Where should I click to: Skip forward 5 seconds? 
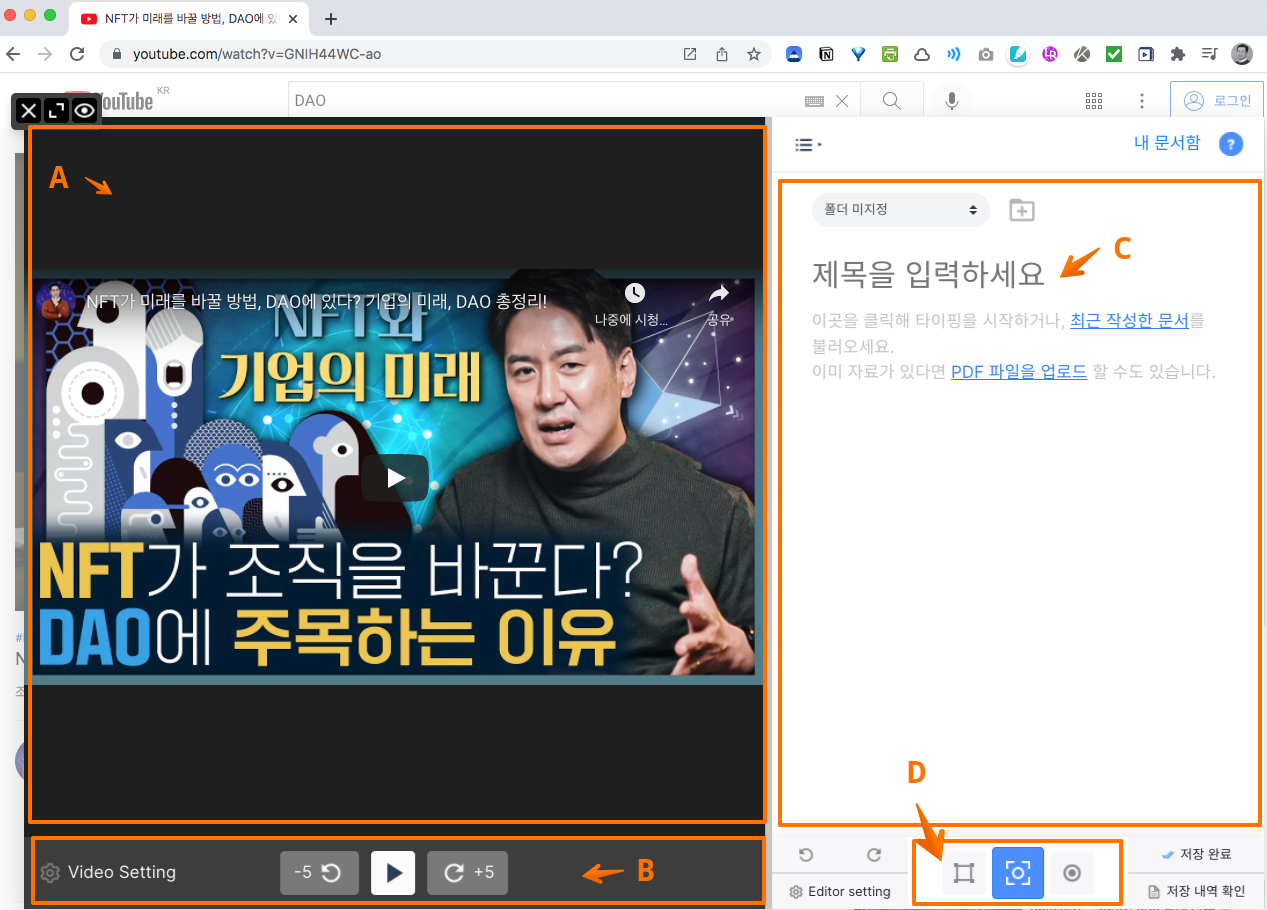[x=467, y=872]
